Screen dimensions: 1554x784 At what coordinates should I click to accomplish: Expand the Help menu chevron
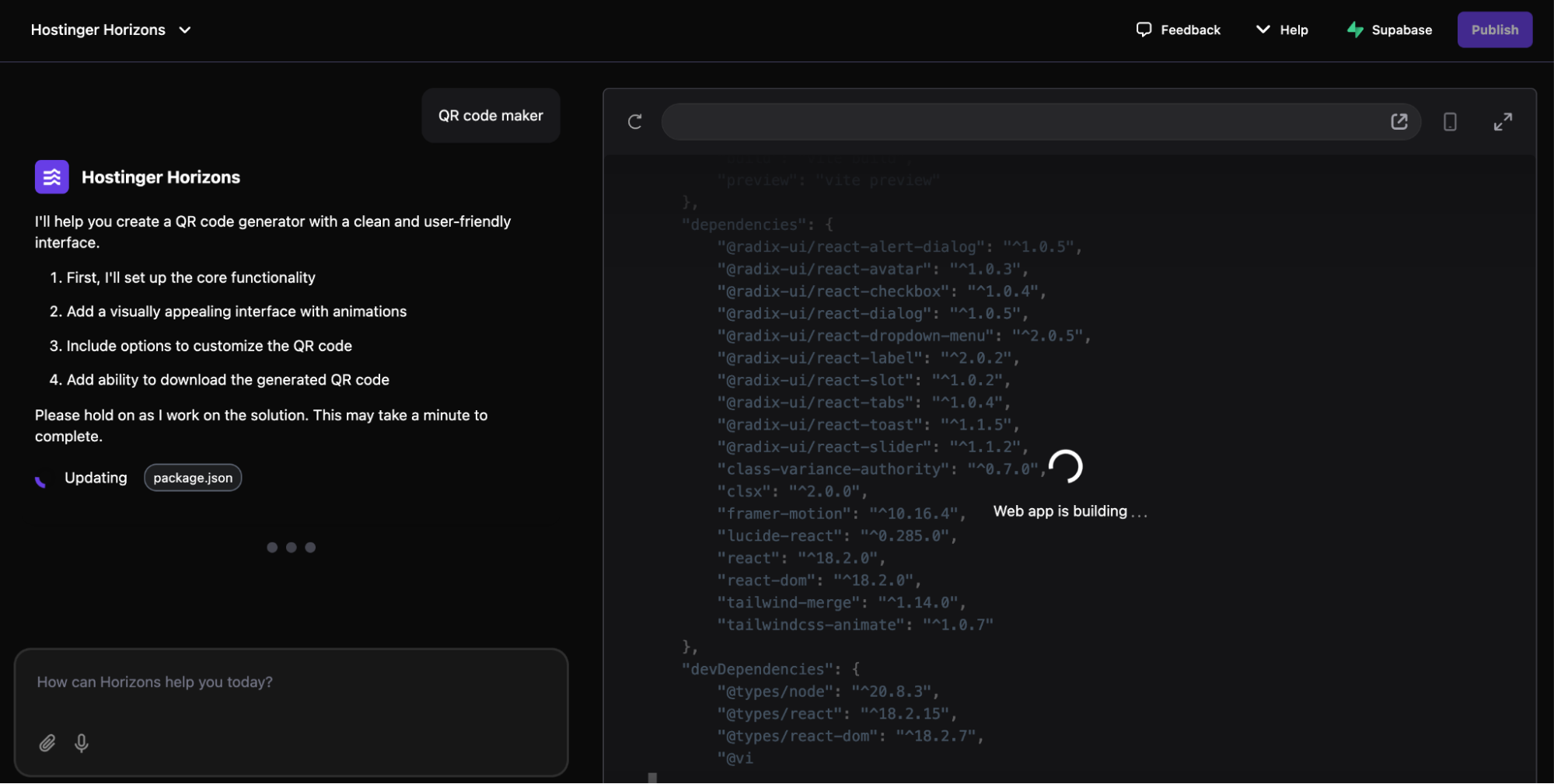(1262, 29)
